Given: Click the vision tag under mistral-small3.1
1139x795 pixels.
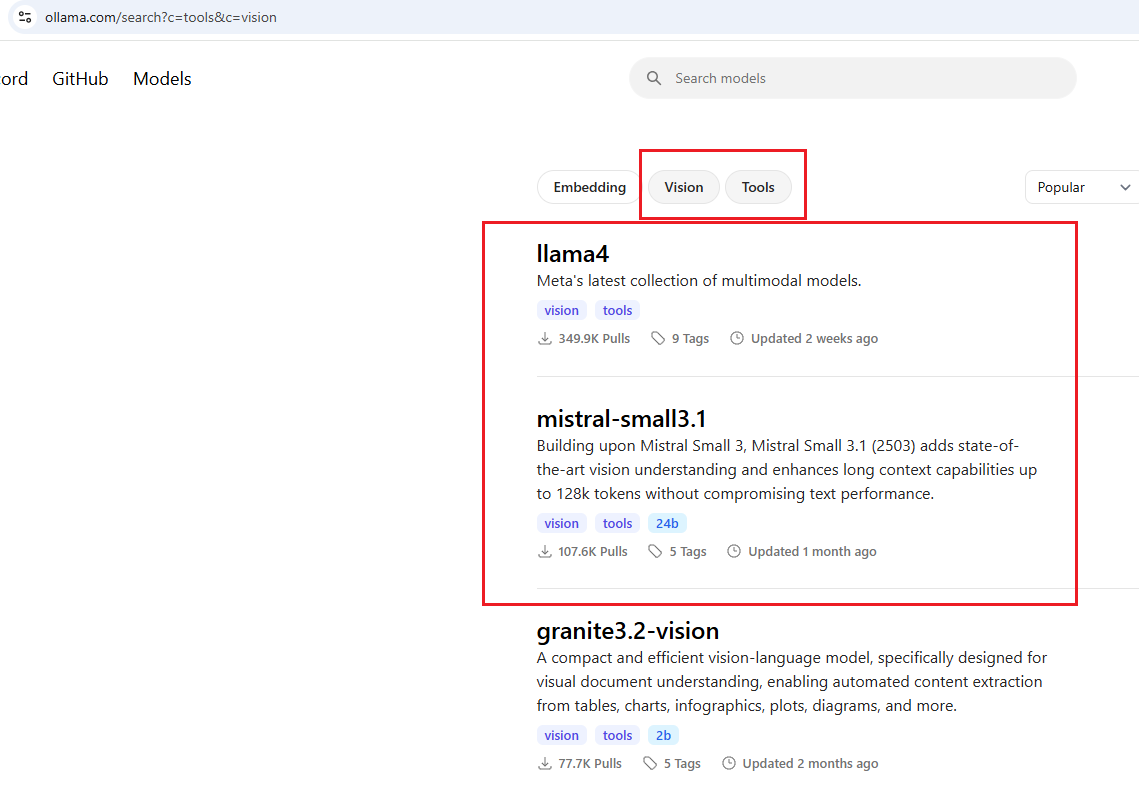Looking at the screenshot, I should tap(562, 523).
